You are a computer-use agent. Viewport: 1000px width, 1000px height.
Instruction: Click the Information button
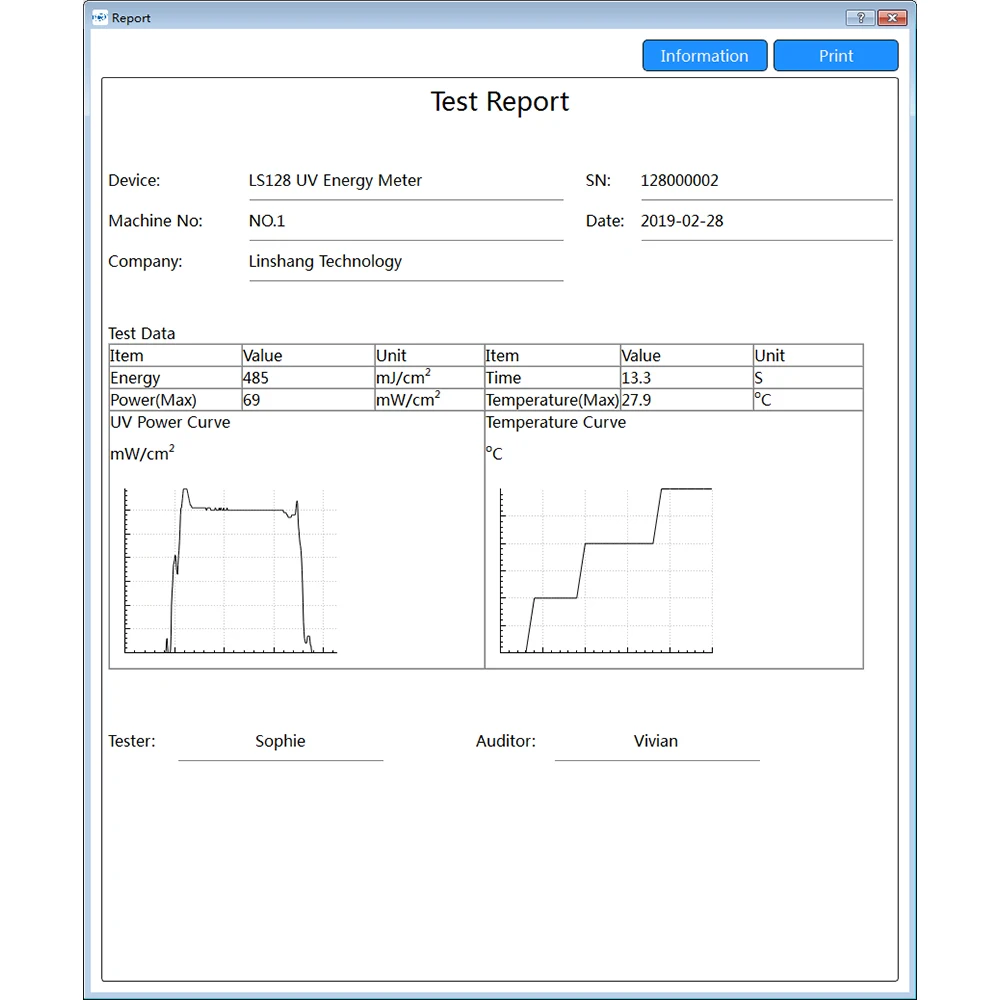click(704, 56)
